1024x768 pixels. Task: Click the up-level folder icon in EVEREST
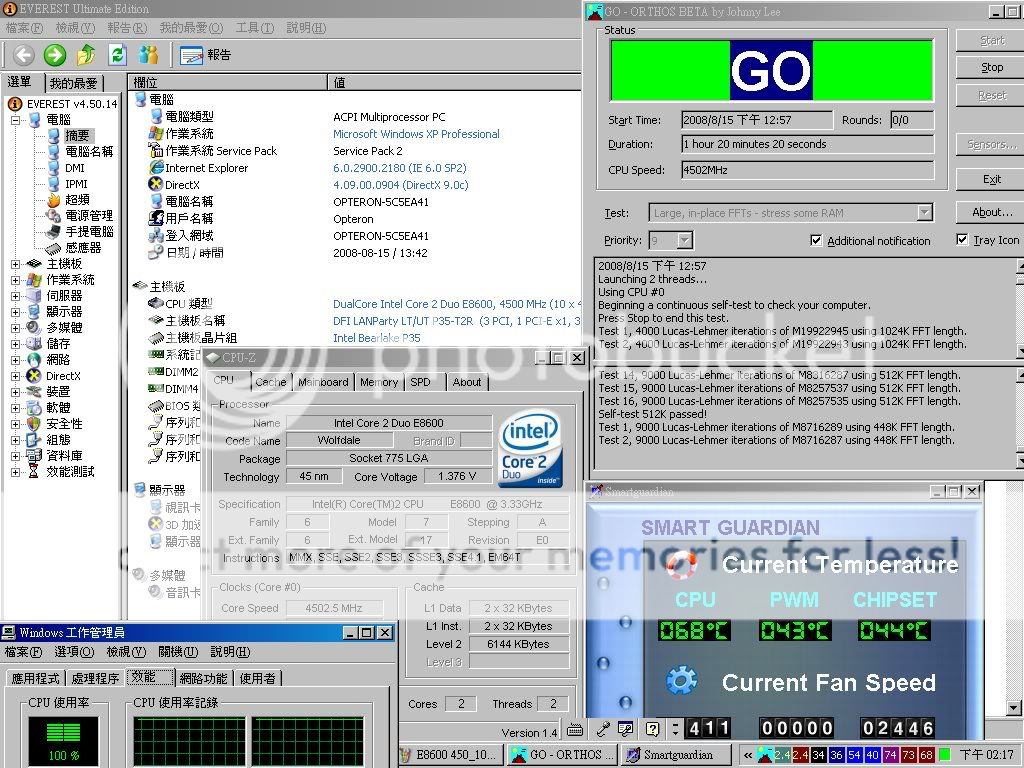(86, 55)
